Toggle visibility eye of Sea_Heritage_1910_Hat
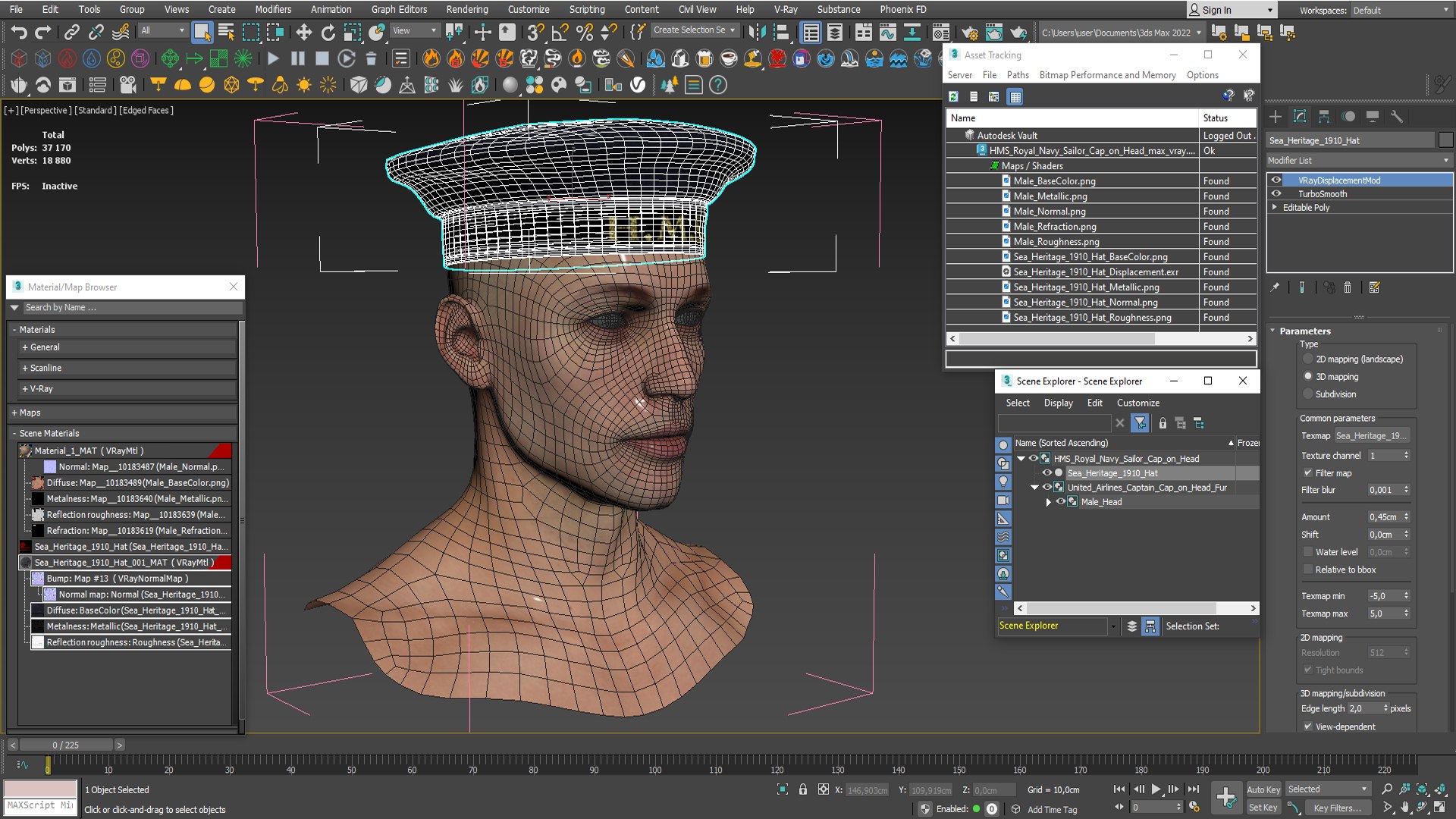This screenshot has width=1456, height=819. 1046,473
